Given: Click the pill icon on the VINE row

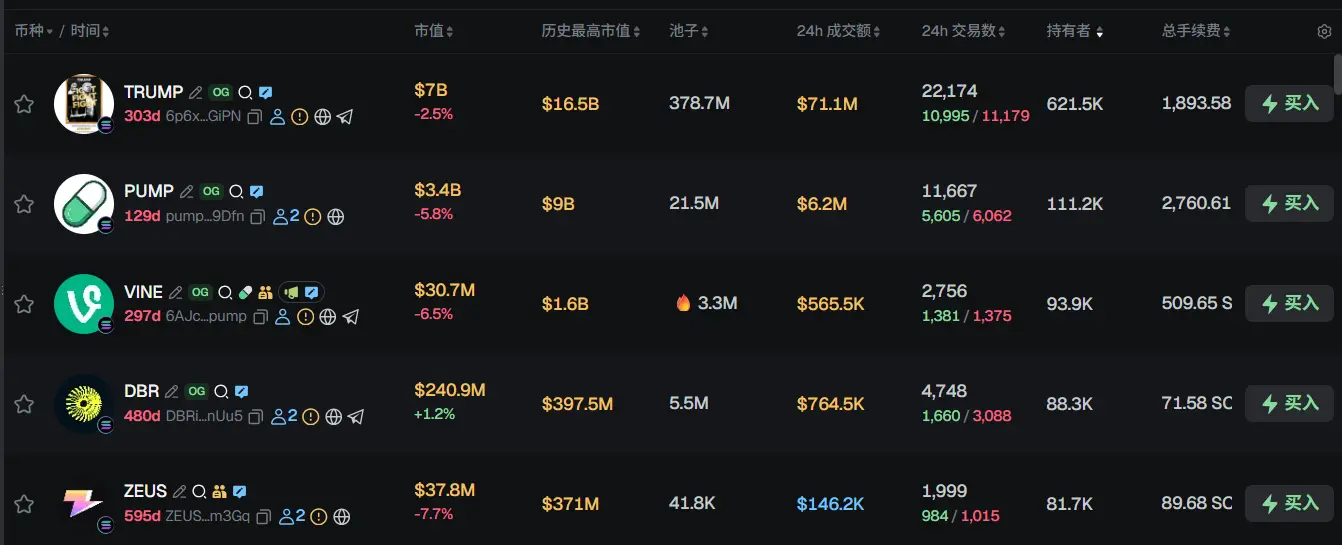Looking at the screenshot, I should (246, 293).
